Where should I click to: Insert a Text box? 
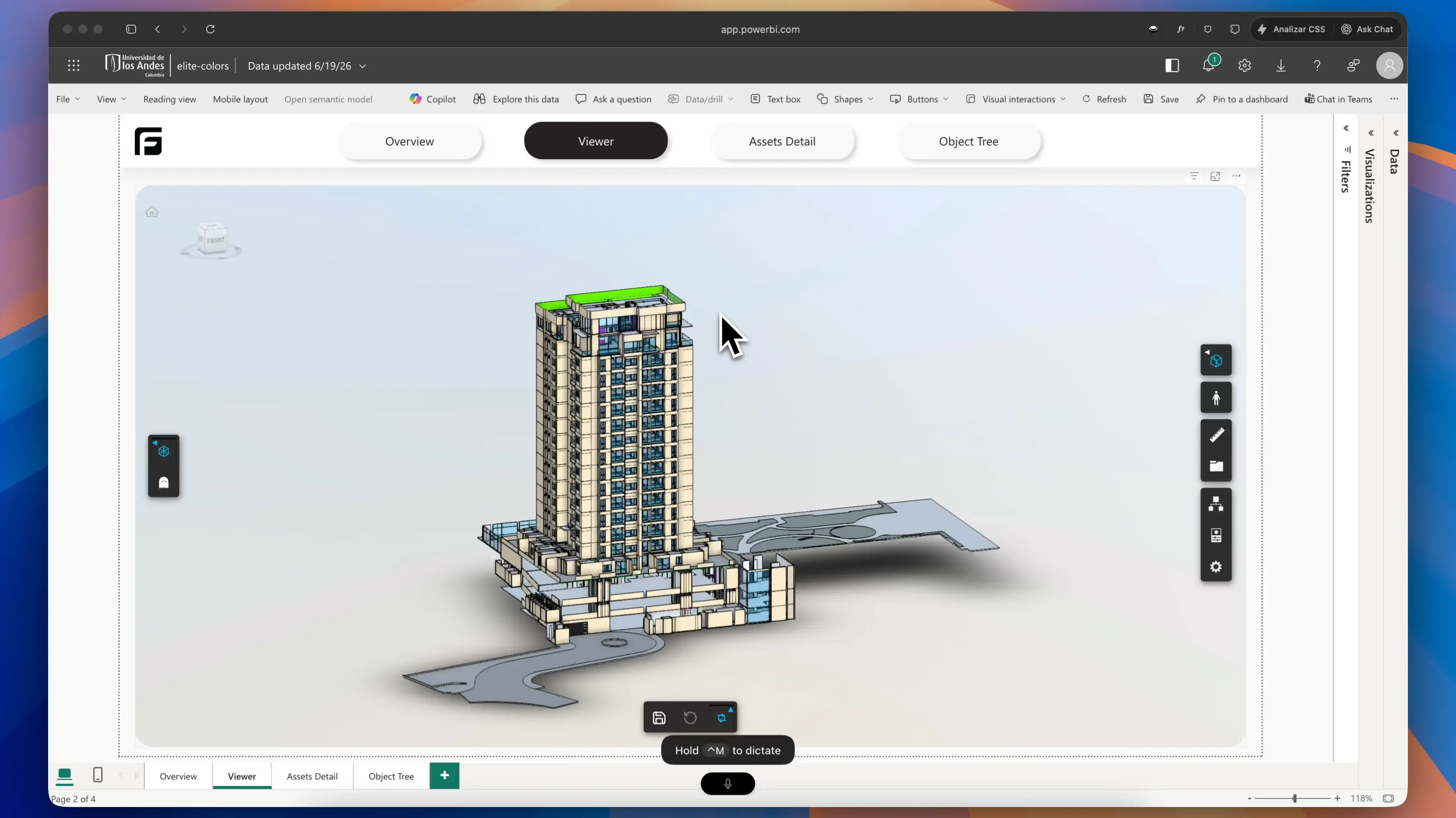pos(775,100)
